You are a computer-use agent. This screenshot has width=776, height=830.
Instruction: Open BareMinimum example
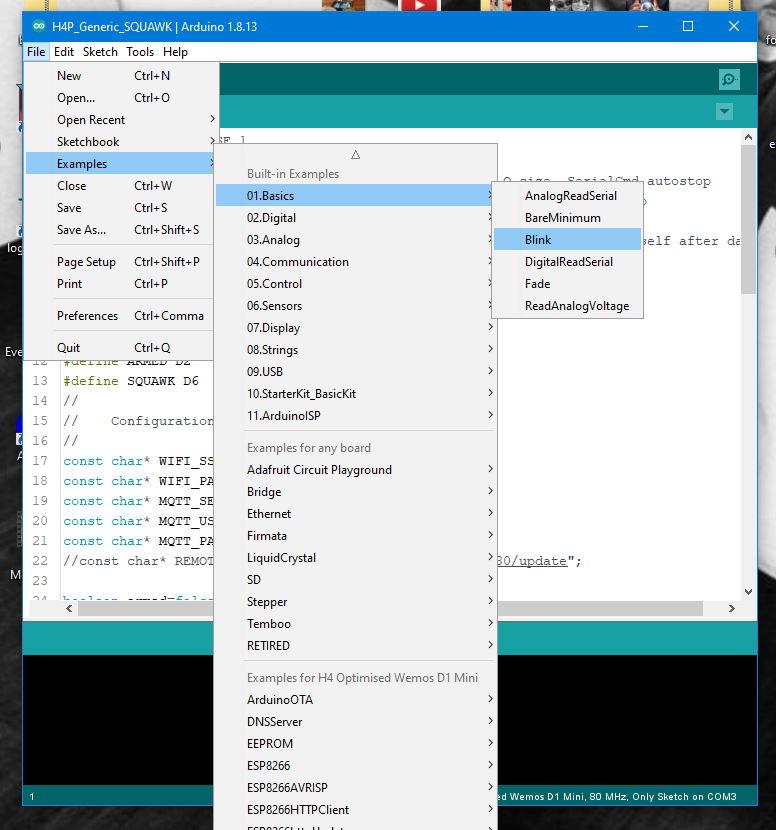(x=567, y=218)
